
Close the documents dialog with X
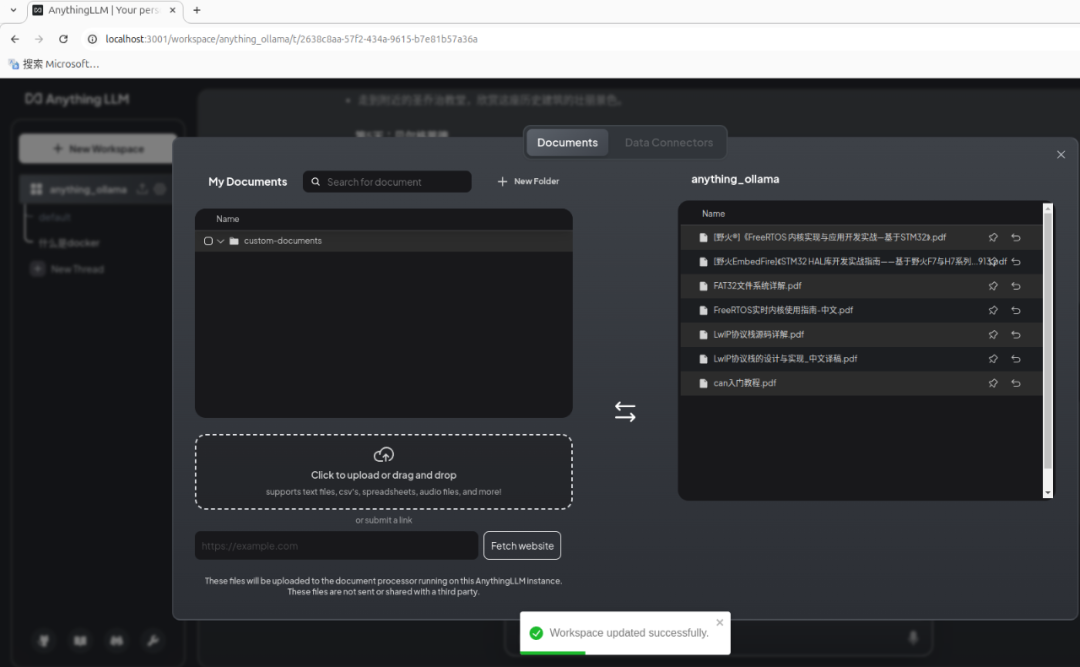pyautogui.click(x=1061, y=154)
